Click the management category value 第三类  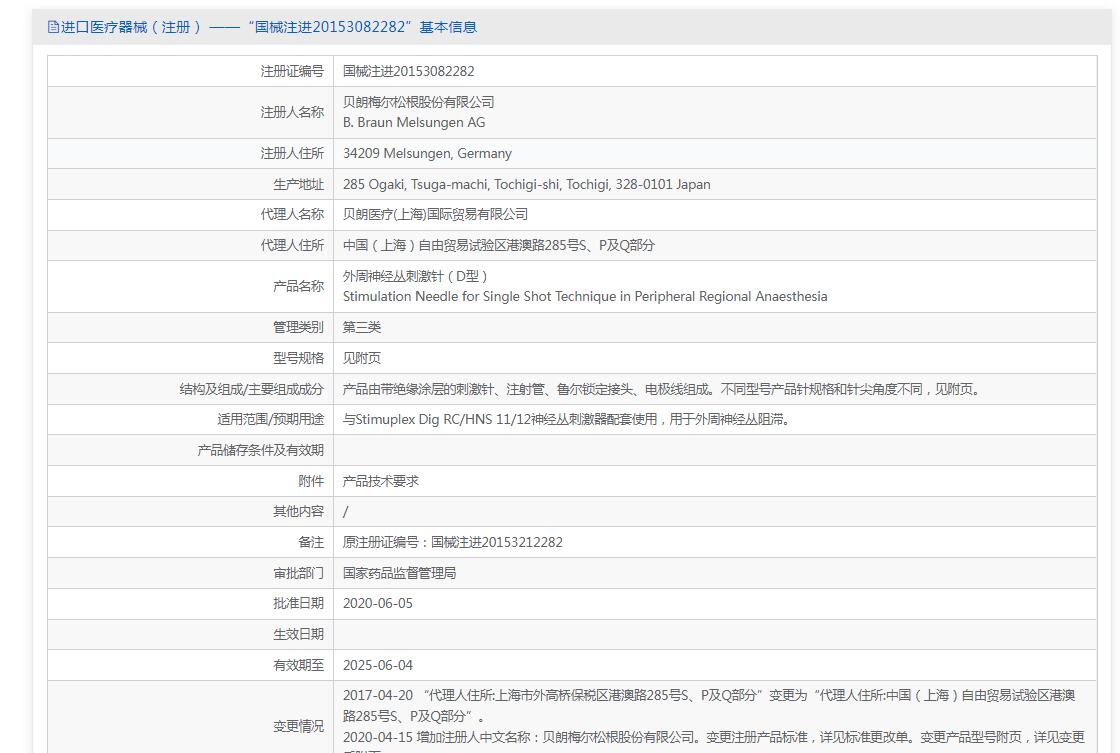click(362, 327)
